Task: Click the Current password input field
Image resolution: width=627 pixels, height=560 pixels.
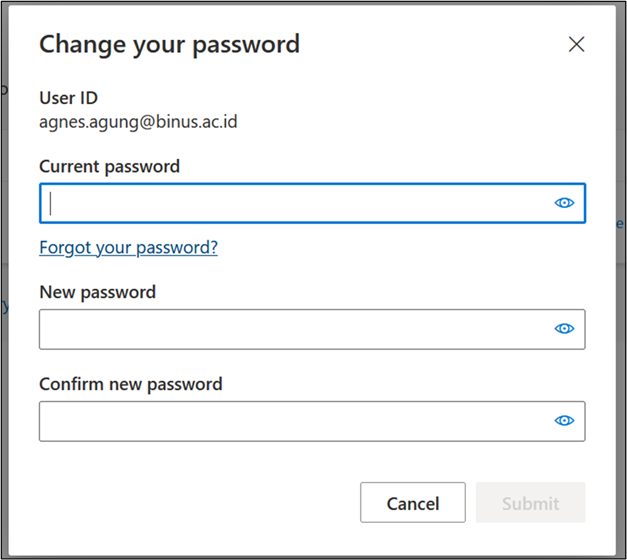Action: pos(295,203)
